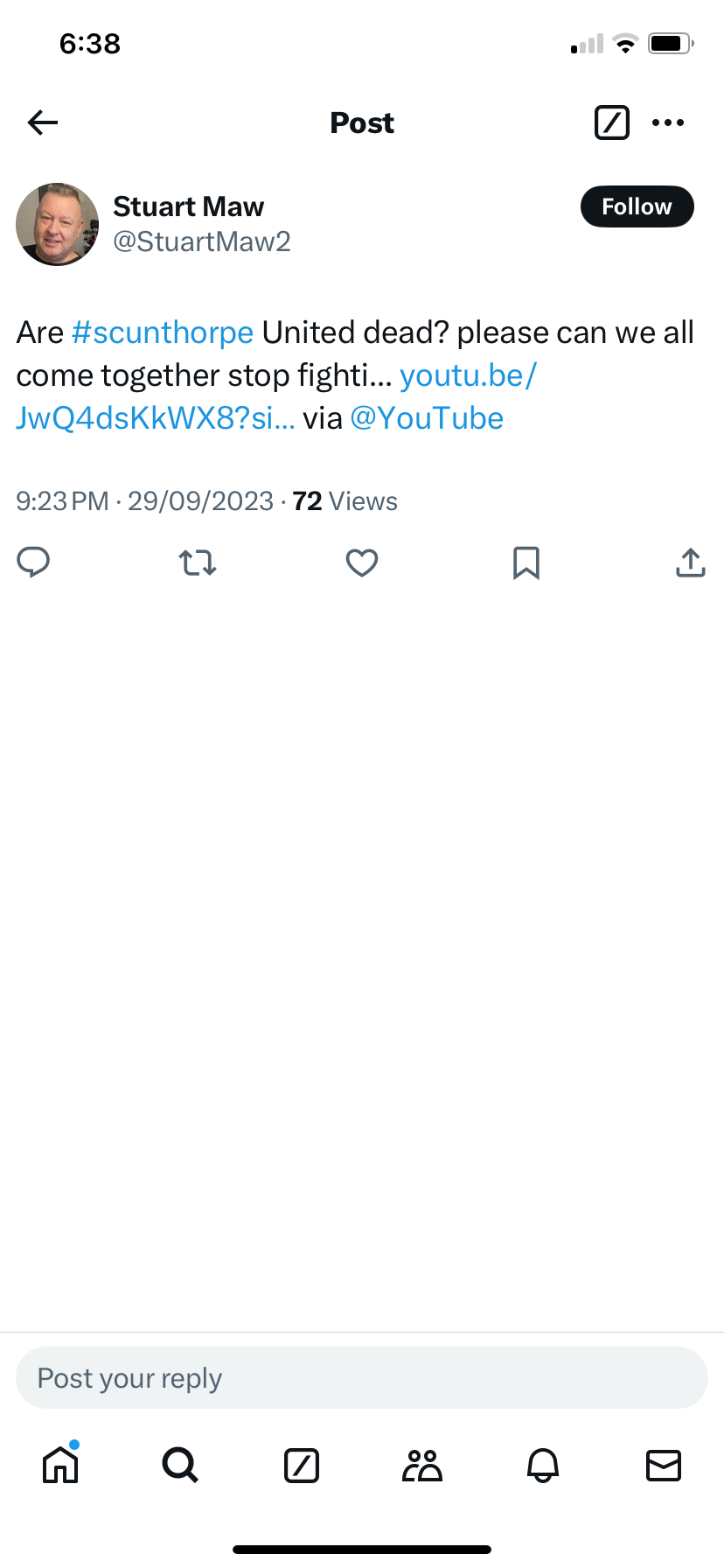Open the @YouTube mention
This screenshot has width=724, height=1568.
[x=427, y=418]
